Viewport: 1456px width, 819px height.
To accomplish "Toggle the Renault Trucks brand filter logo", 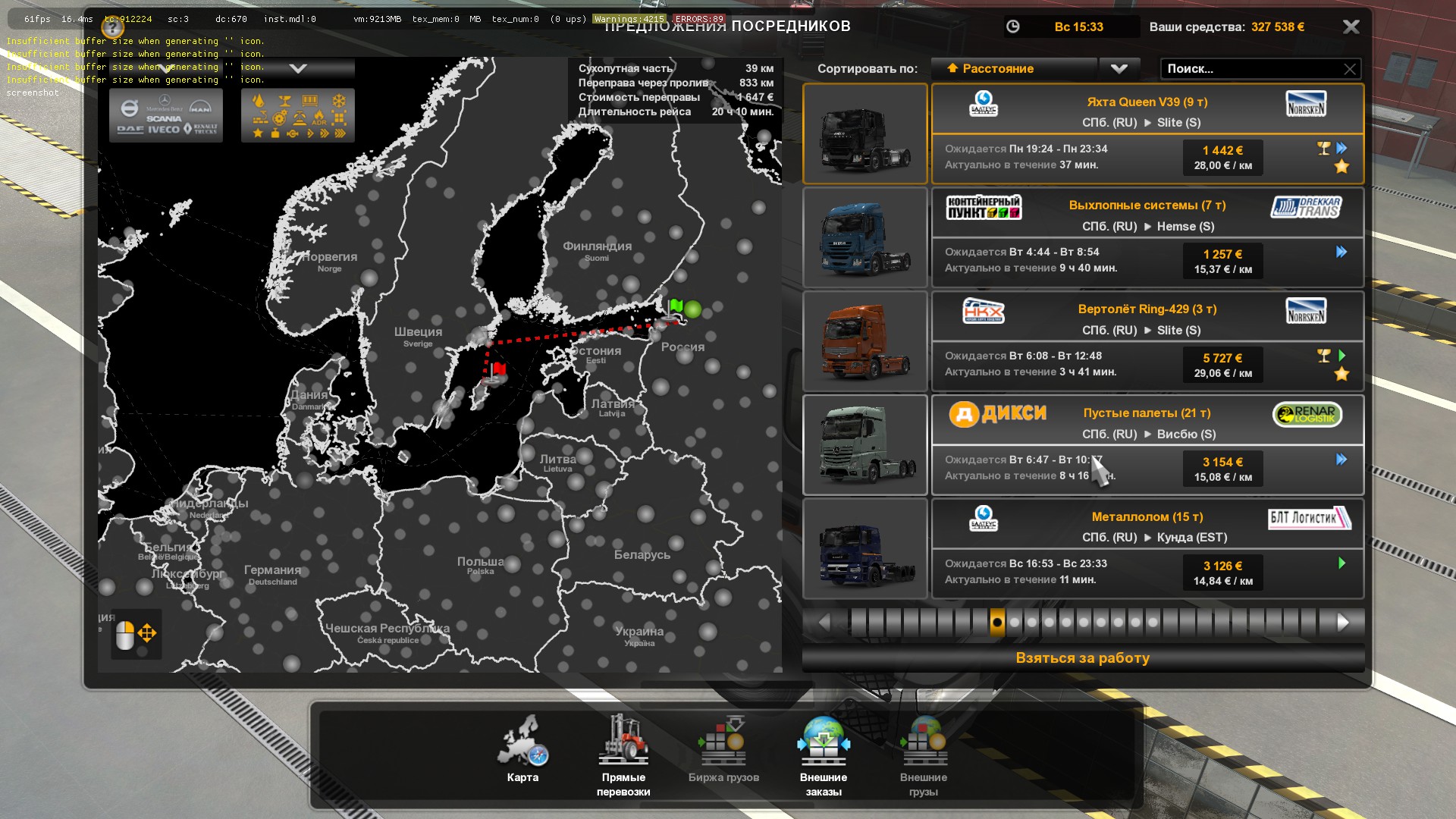I will 200,128.
